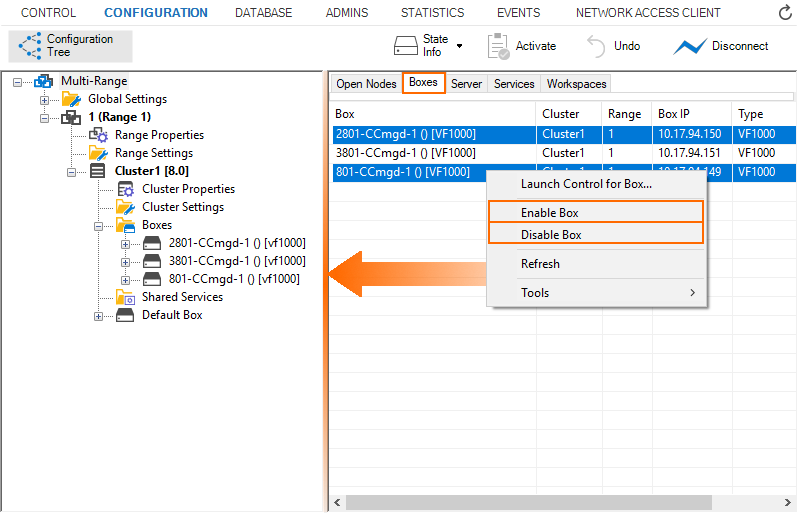Click the Box IP column header
Screen dimensions: 797x513
(x=692, y=114)
